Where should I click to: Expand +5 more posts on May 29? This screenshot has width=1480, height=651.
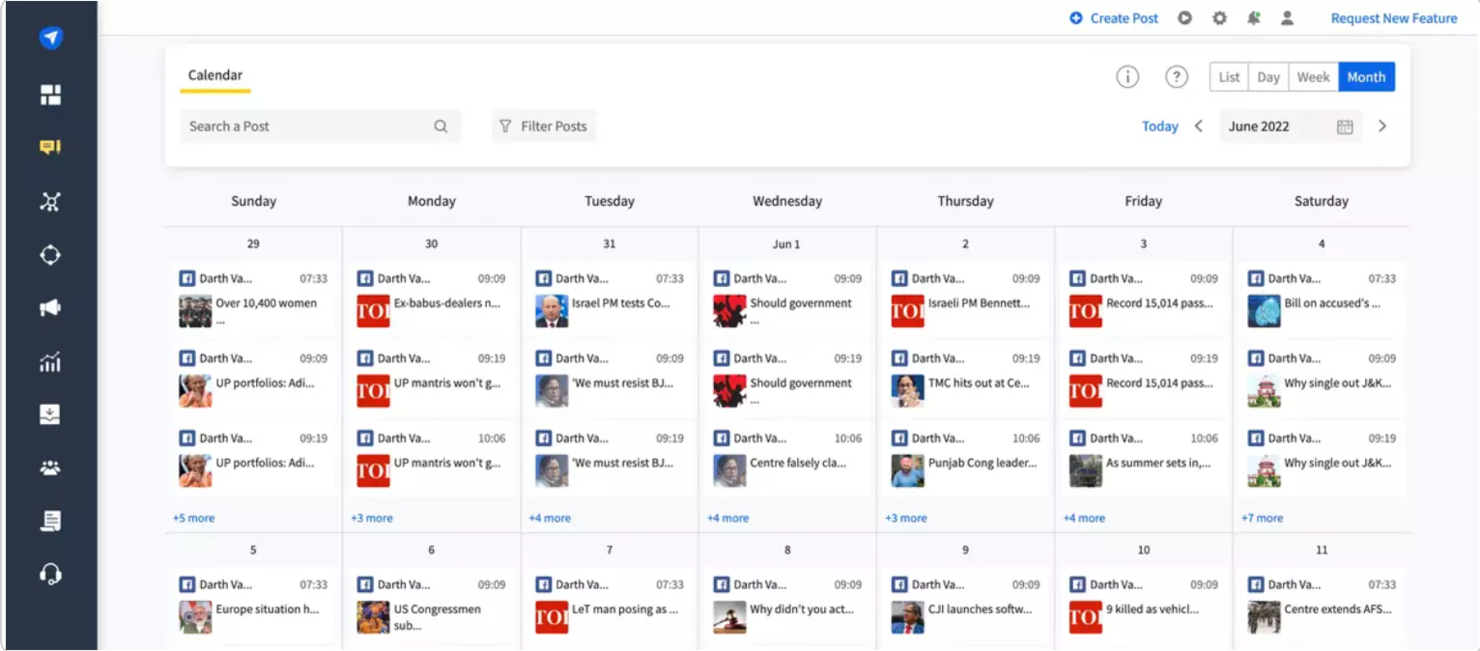(x=194, y=518)
